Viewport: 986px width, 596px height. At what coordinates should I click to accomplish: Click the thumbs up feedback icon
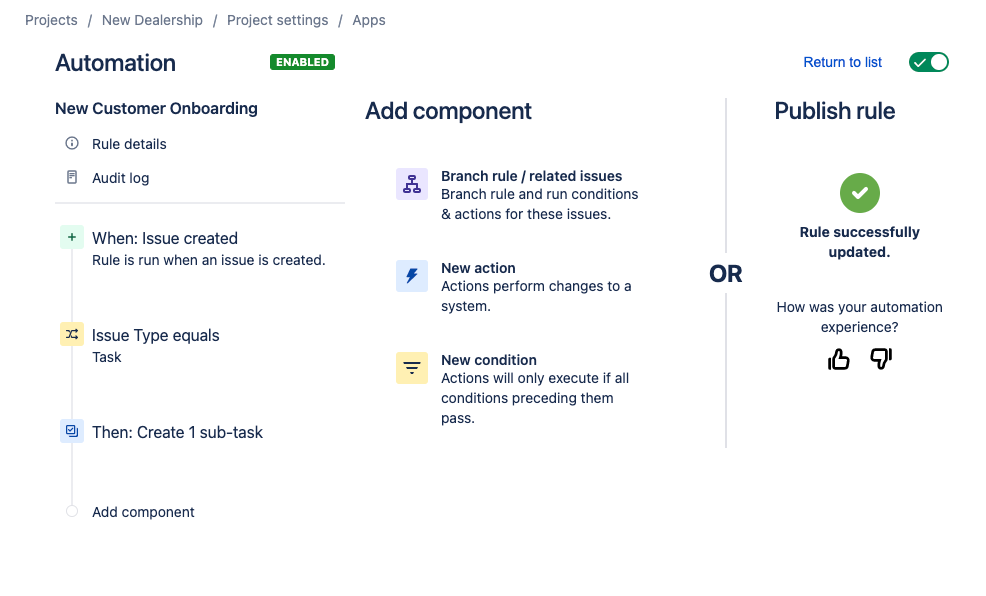pyautogui.click(x=838, y=359)
